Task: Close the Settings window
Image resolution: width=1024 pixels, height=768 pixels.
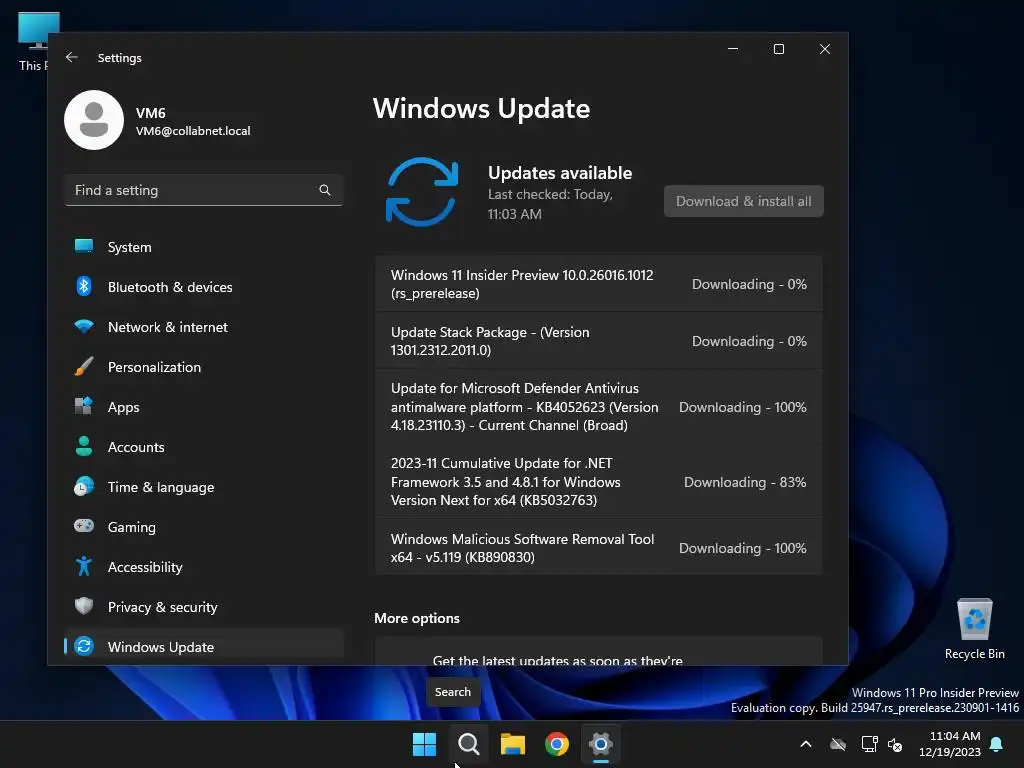Action: tap(825, 49)
